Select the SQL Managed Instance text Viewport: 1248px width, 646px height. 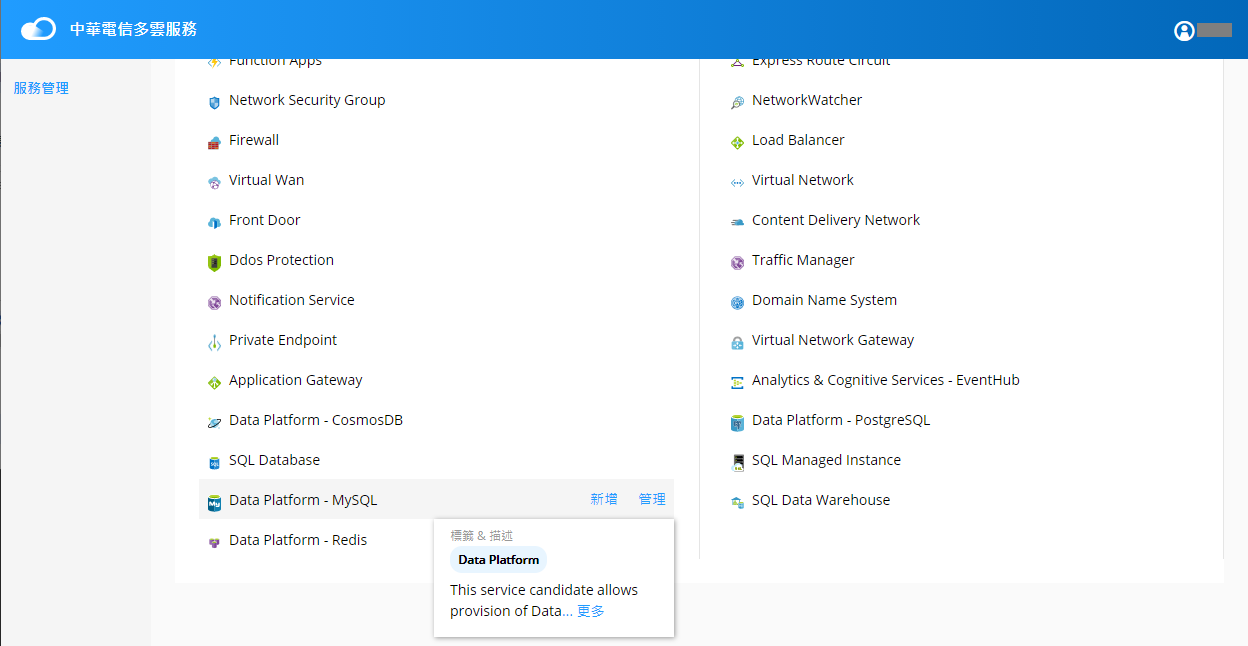point(827,460)
